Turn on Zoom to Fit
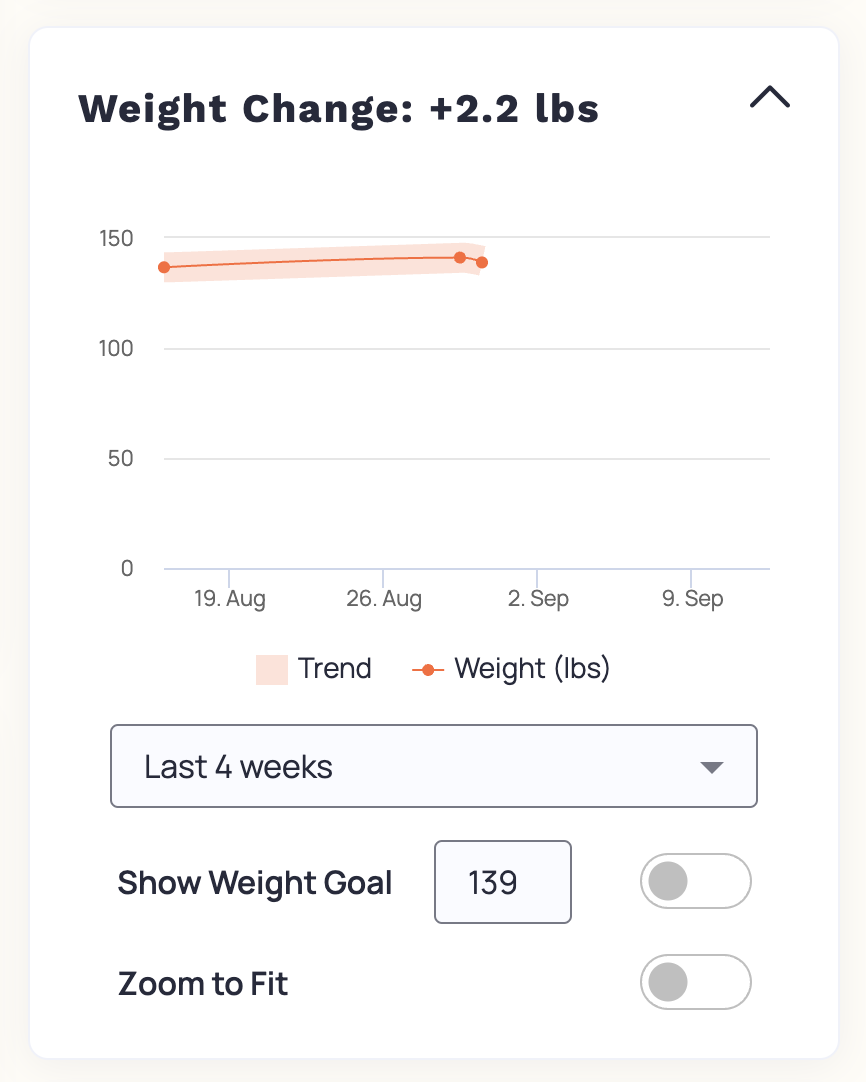Screen dimensions: 866x1082 [x=696, y=982]
